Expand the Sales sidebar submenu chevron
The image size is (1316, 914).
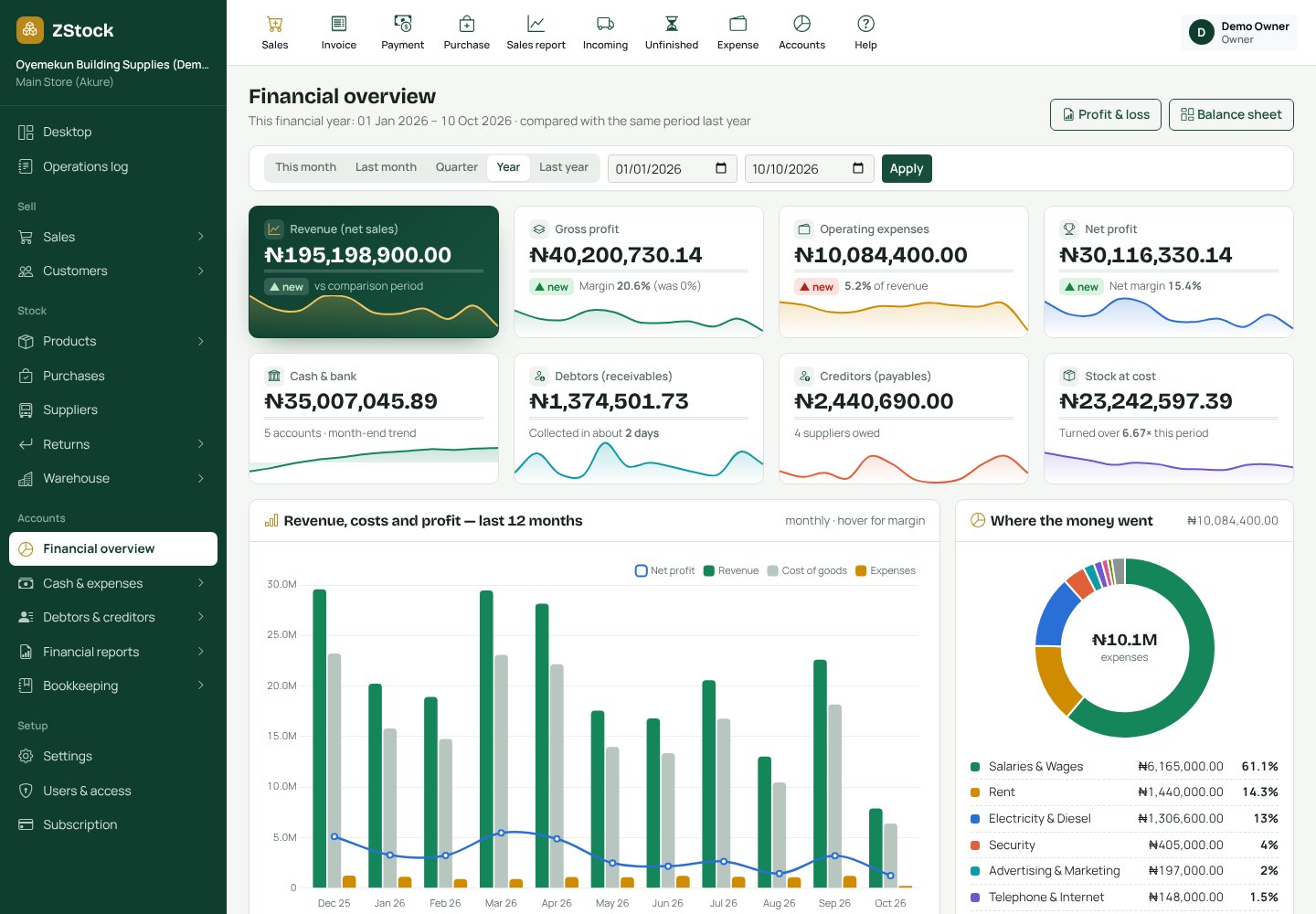(x=200, y=237)
